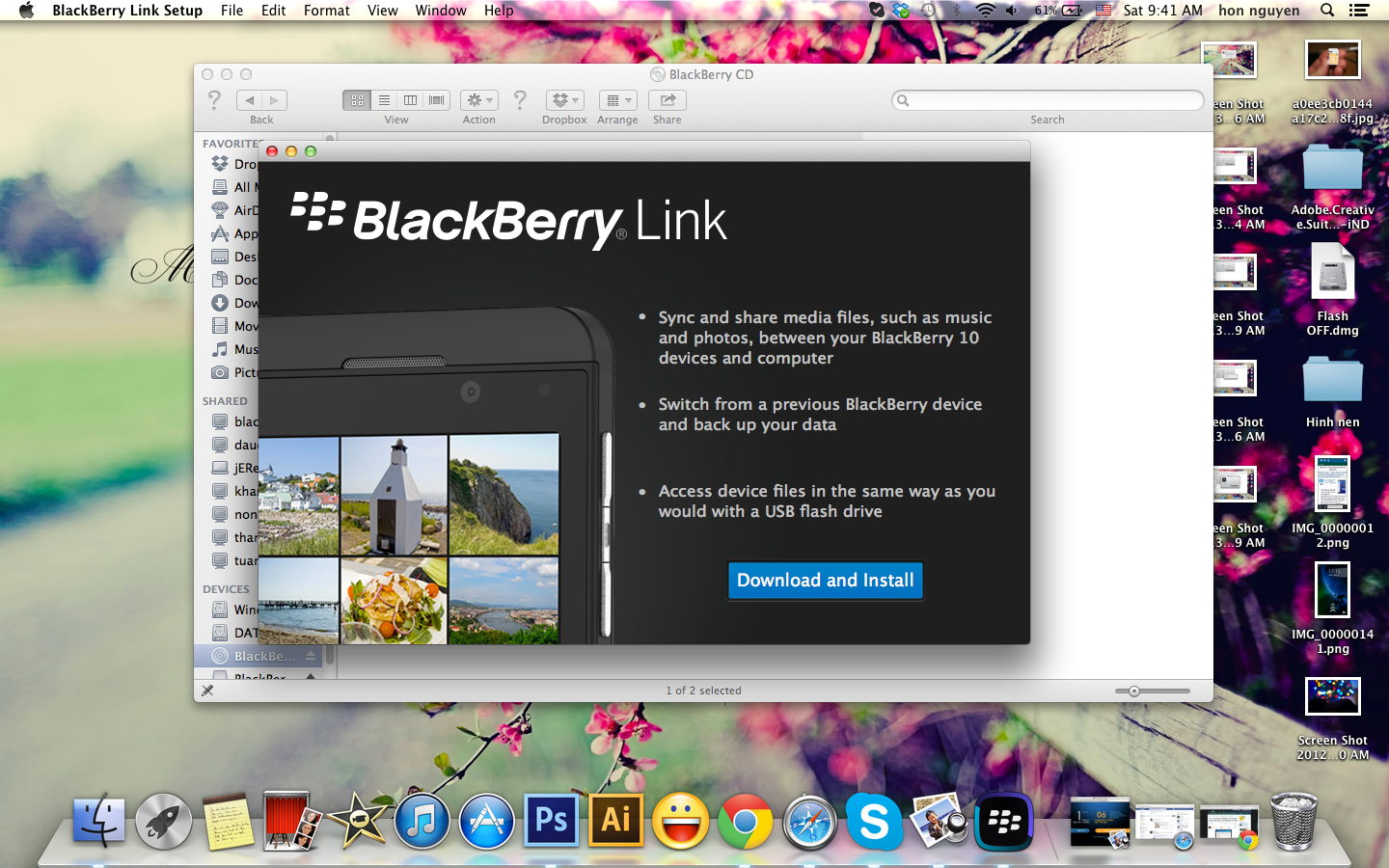Open the hon nguyen user menu
The height and width of the screenshot is (868, 1389).
[x=1259, y=11]
